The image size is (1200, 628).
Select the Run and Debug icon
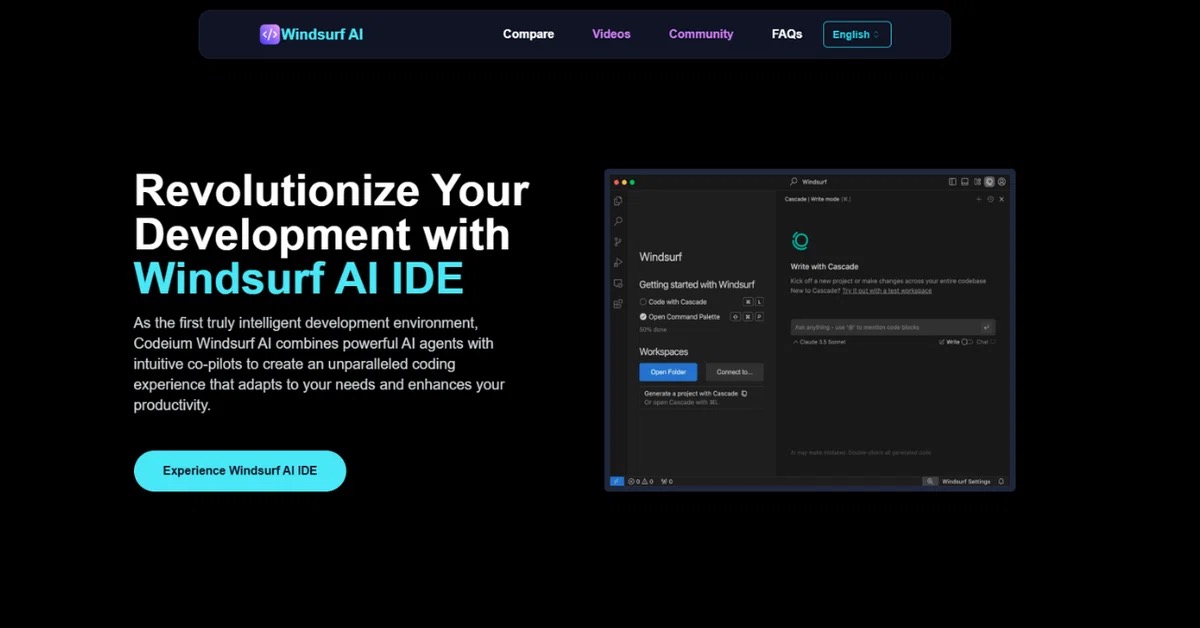[x=618, y=263]
